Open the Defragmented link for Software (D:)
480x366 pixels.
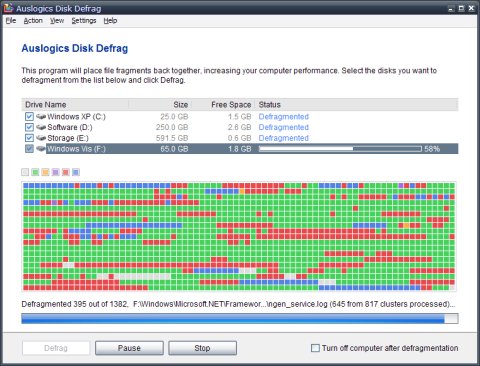[284, 127]
